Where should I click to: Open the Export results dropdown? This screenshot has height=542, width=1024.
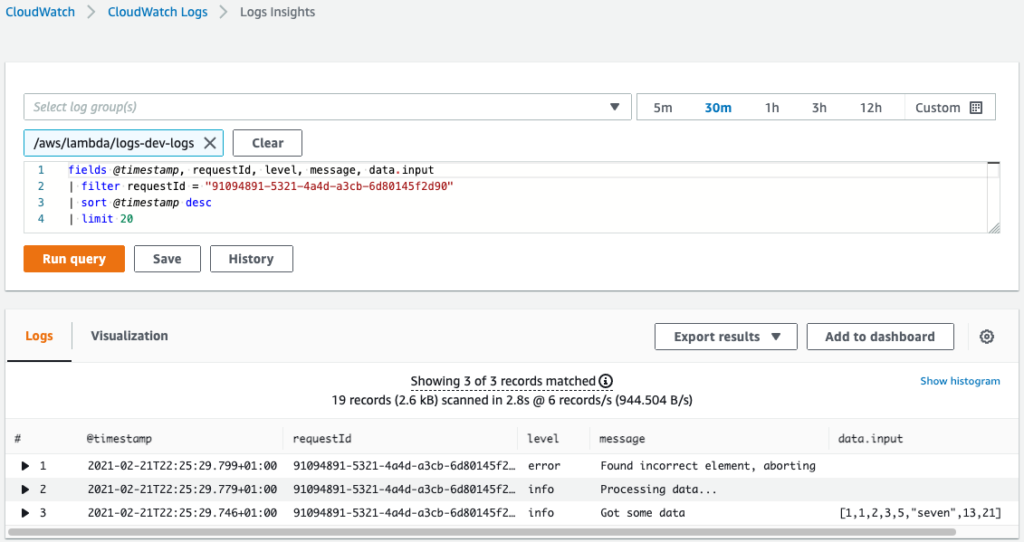tap(726, 336)
